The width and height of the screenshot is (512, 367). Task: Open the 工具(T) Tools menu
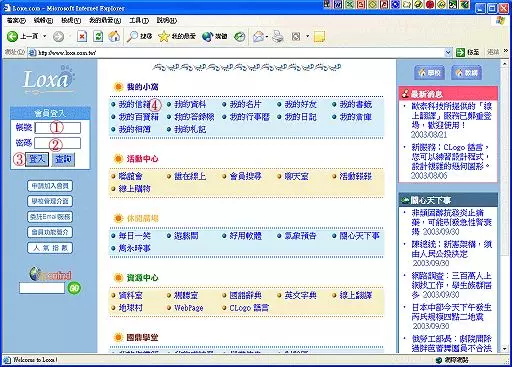139,21
